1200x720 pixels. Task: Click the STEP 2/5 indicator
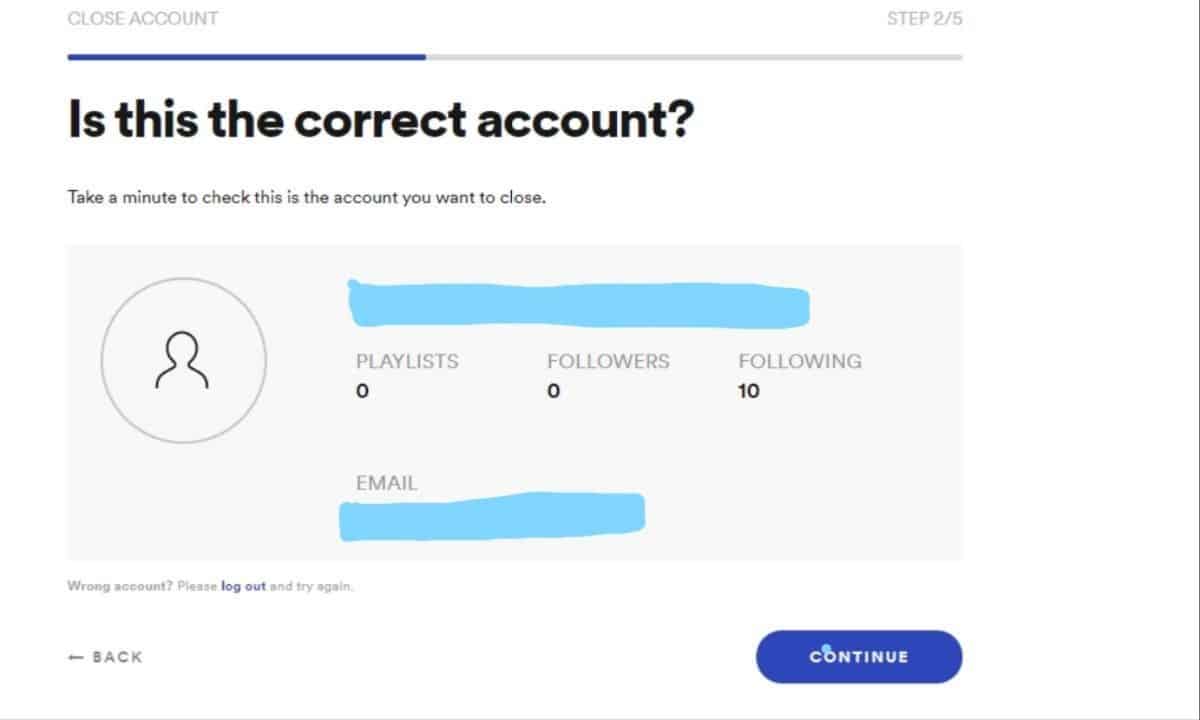[924, 19]
